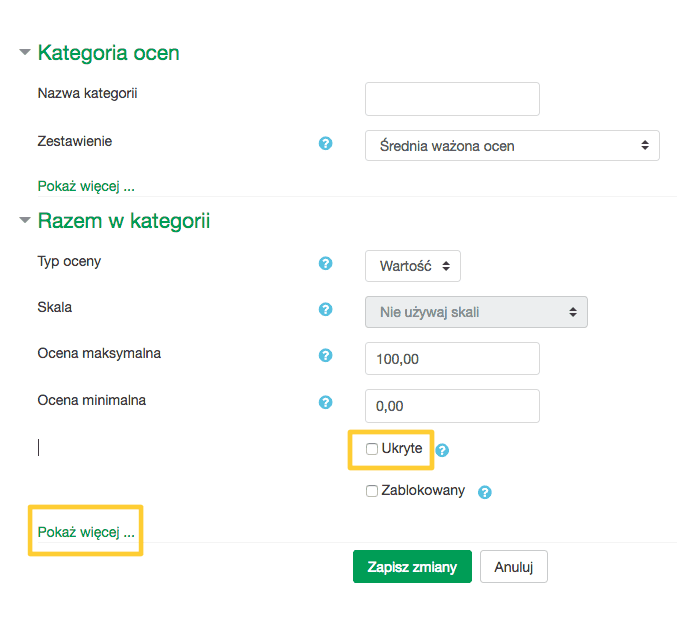Viewport: 677px width, 618px height.
Task: Open help icon beside Zablokowany
Action: click(x=484, y=492)
